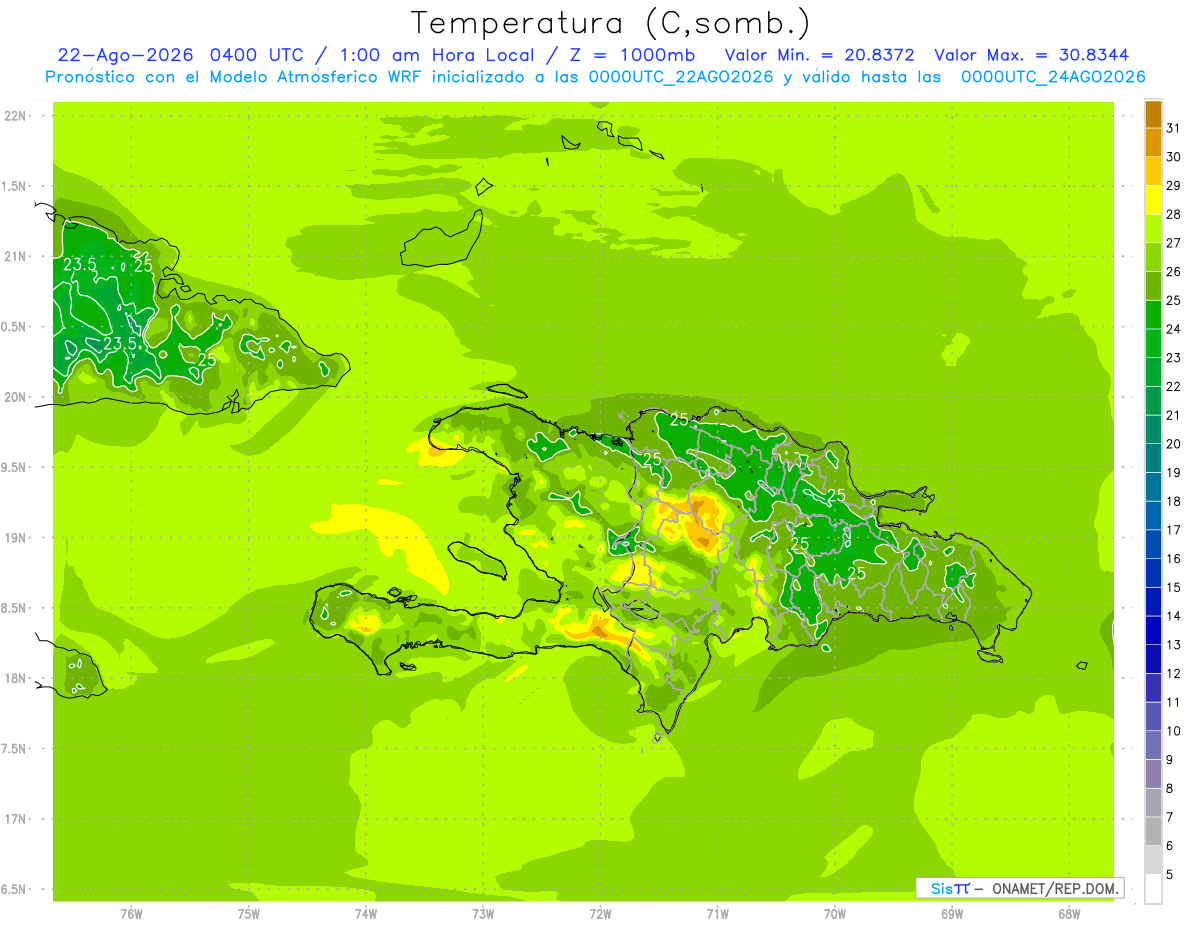
Task: Click the 15 degree blue legend swatch
Action: (x=1153, y=574)
